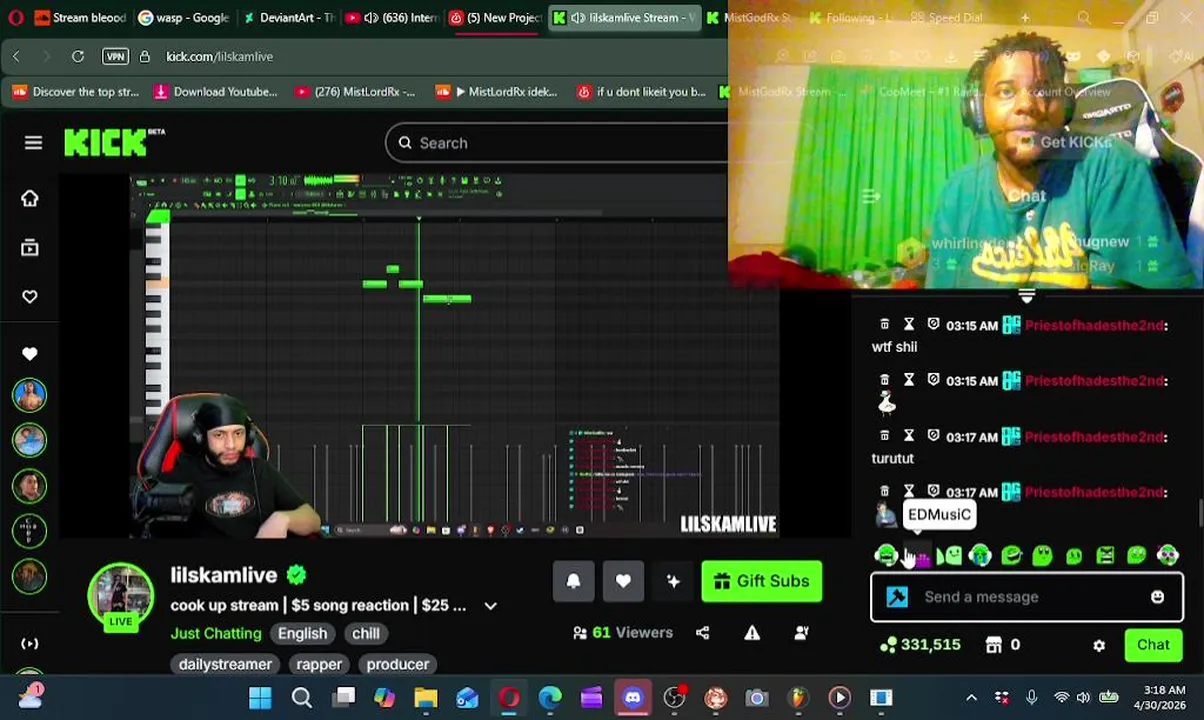Timeout user on 'wtf shii' message hourglass

(x=909, y=325)
